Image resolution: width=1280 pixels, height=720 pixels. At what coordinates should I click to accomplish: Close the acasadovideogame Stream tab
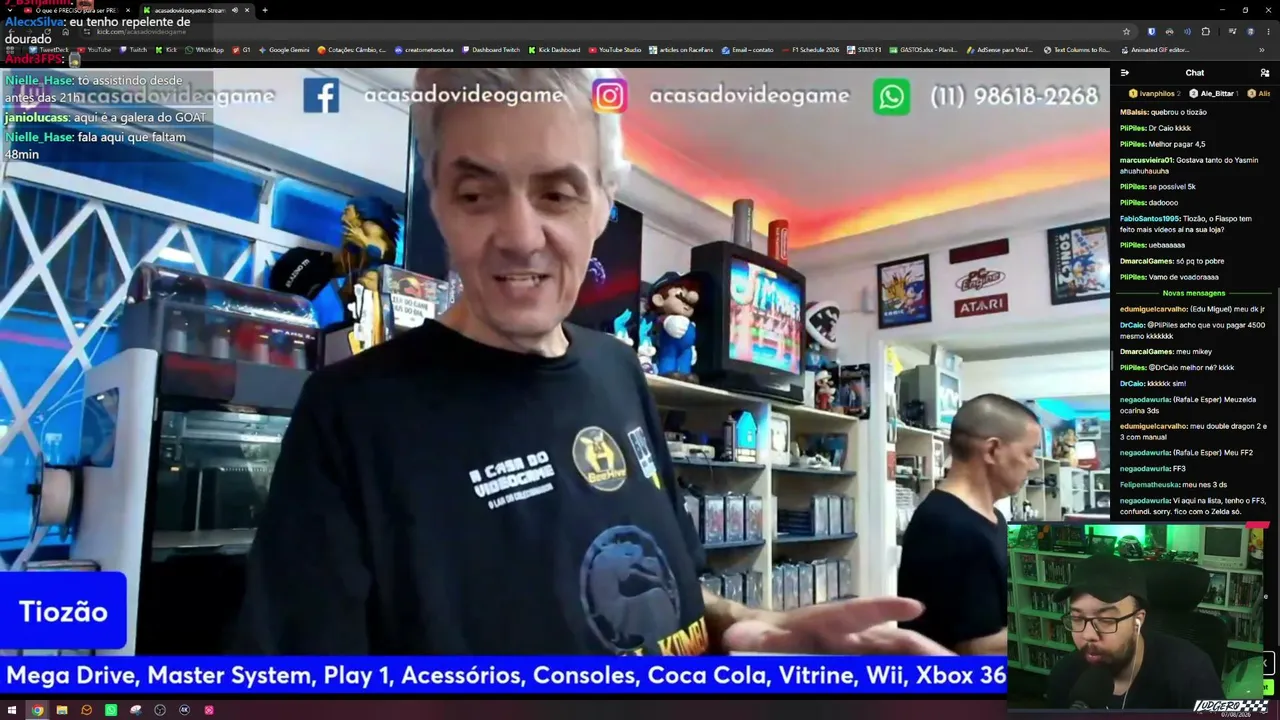[247, 10]
